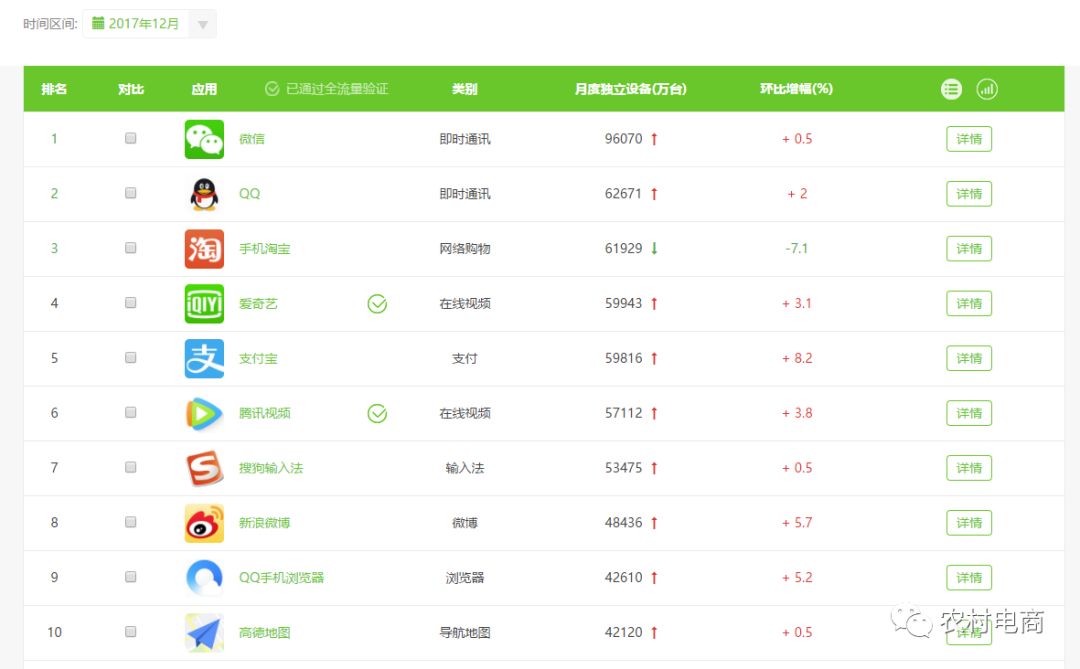Open the 手机淘宝 app name link
Viewport: 1080px width, 669px height.
point(265,249)
